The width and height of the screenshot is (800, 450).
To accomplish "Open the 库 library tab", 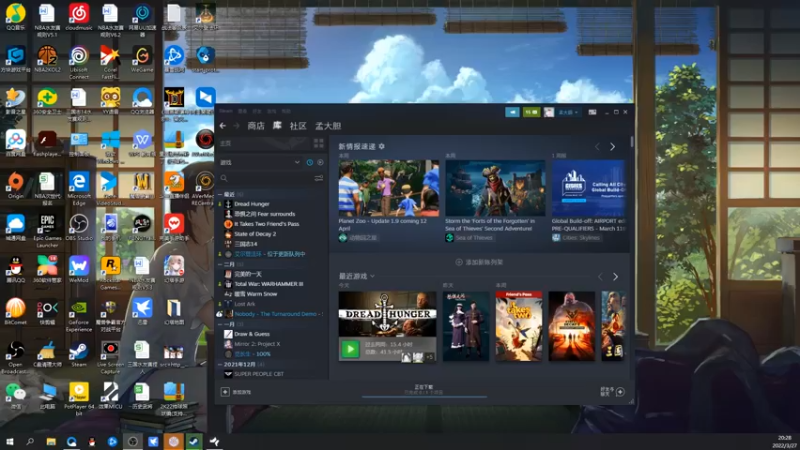I will coord(277,126).
